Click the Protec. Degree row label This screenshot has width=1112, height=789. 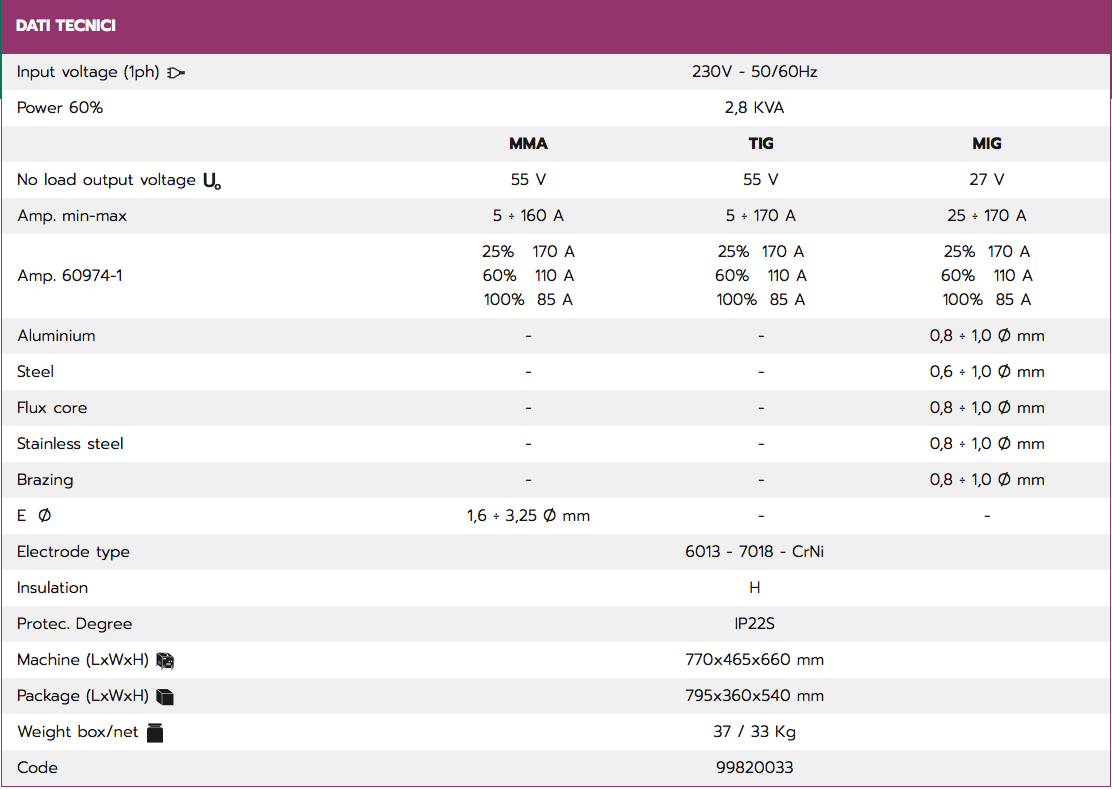pos(74,624)
